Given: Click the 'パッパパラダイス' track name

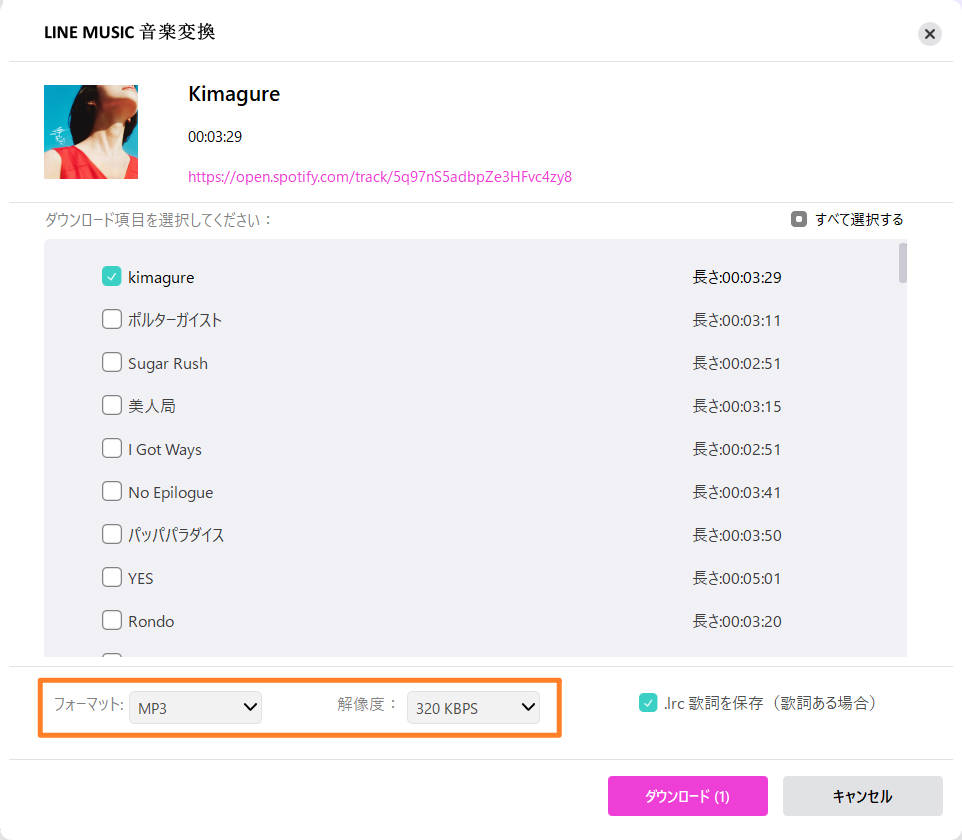Looking at the screenshot, I should 176,535.
